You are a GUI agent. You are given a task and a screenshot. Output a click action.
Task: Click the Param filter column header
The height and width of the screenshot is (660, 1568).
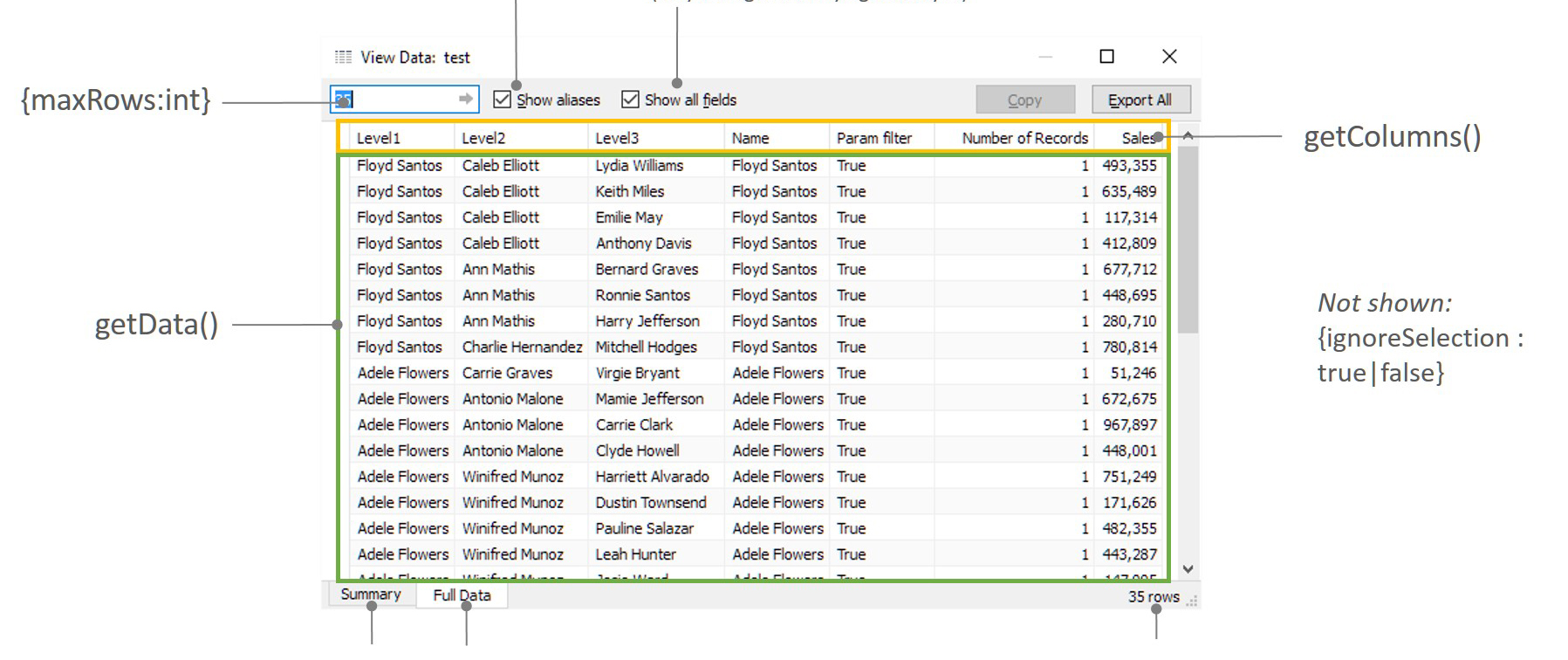[881, 138]
